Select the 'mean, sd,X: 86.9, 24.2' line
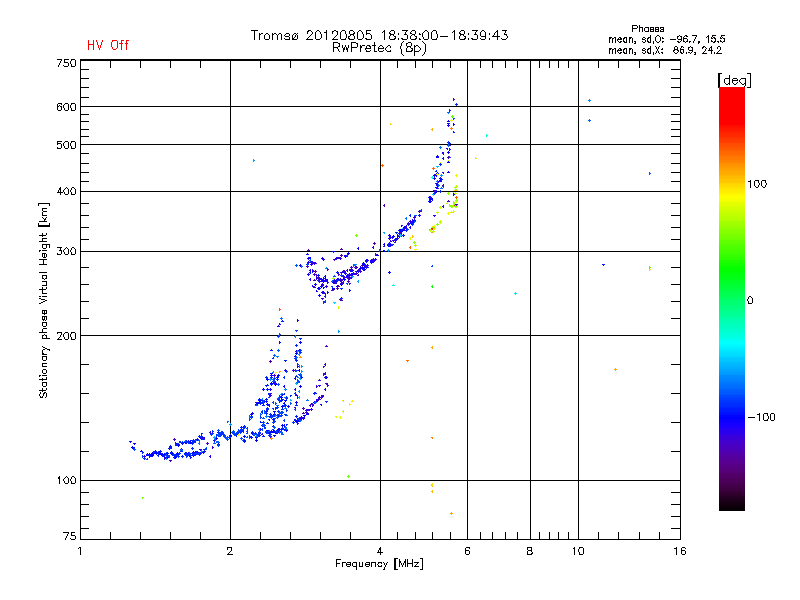 click(665, 50)
